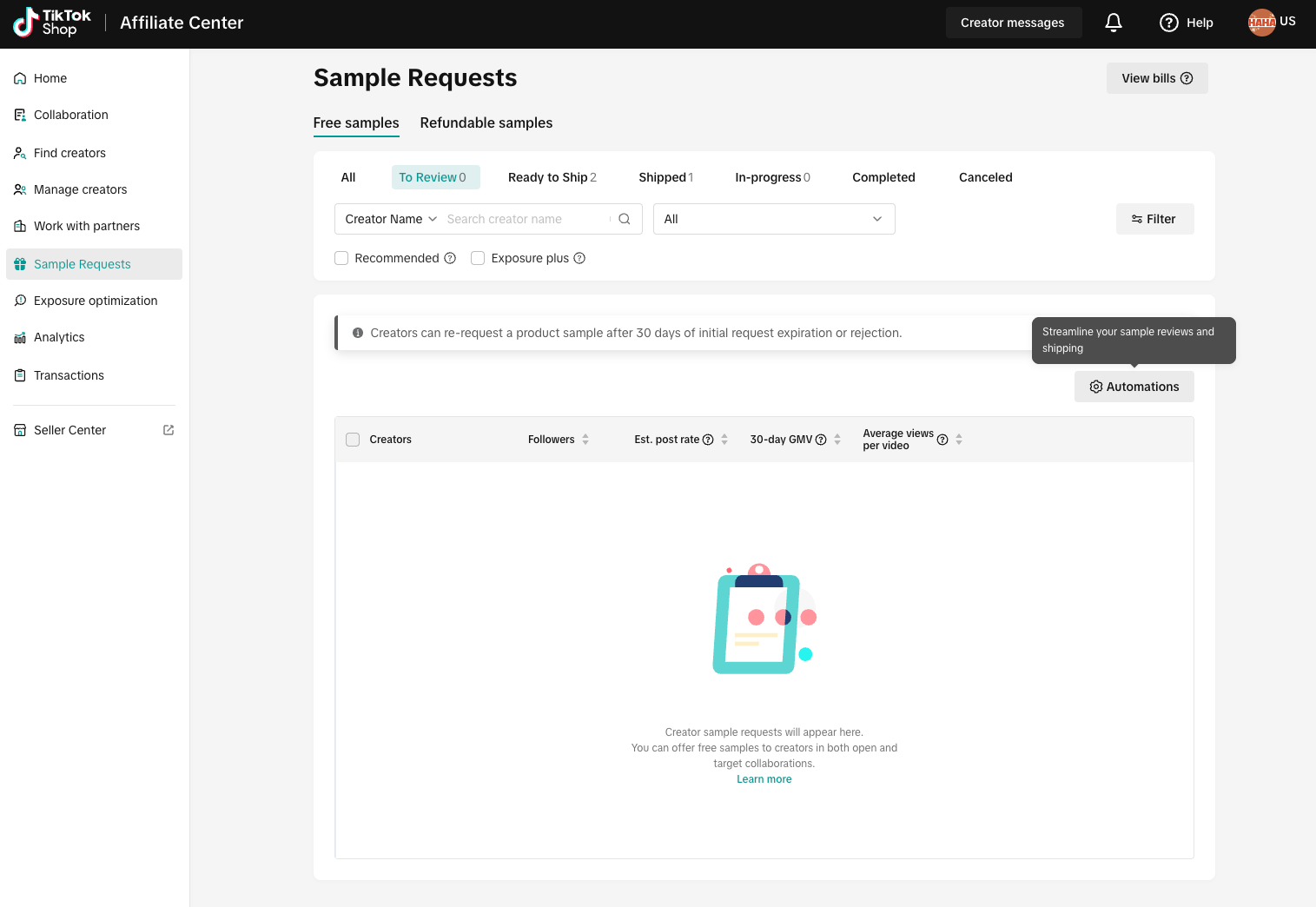Screen dimensions: 1316x907
Task: Tick the Exposure plus checkbox
Action: coord(478,258)
